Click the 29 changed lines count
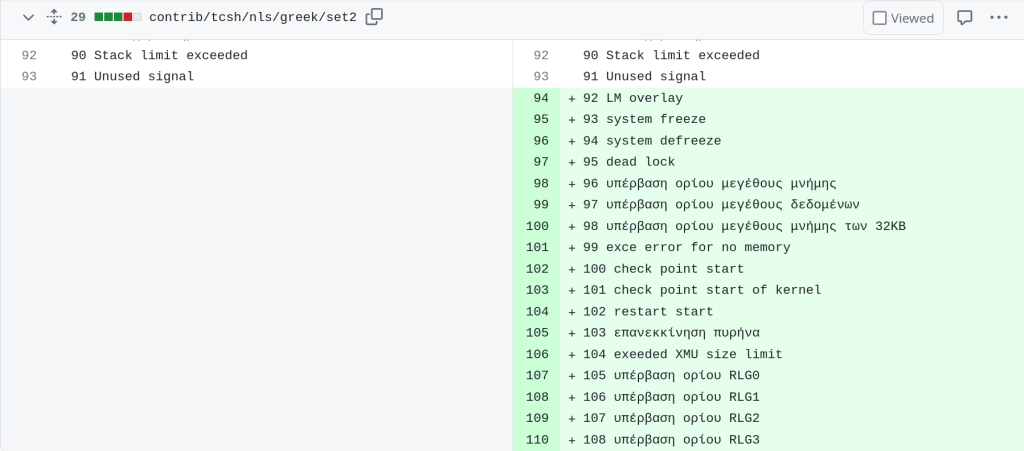Screen dimensions: 1024x451 coord(78,17)
